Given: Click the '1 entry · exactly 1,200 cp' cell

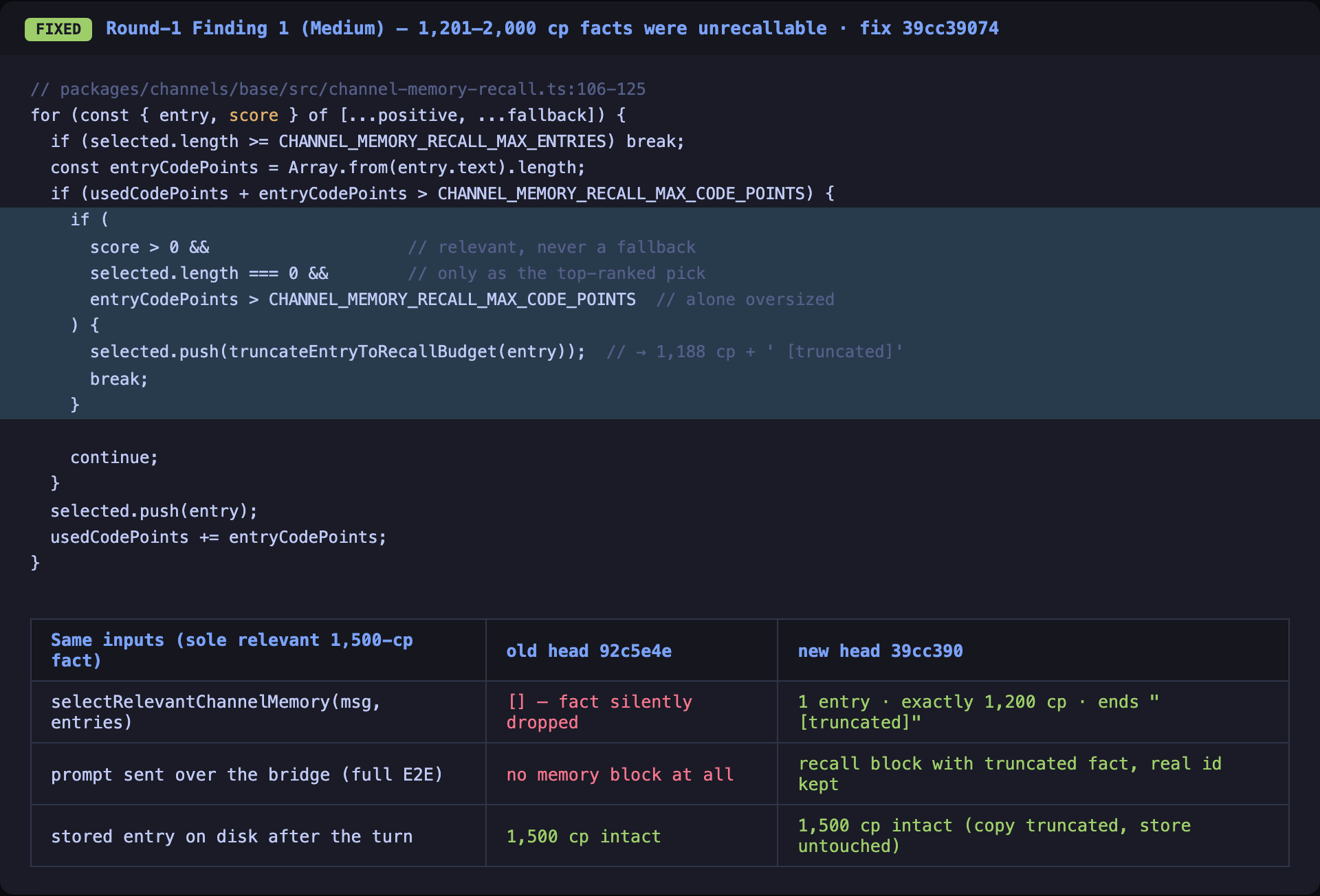Looking at the screenshot, I should click(x=1033, y=712).
